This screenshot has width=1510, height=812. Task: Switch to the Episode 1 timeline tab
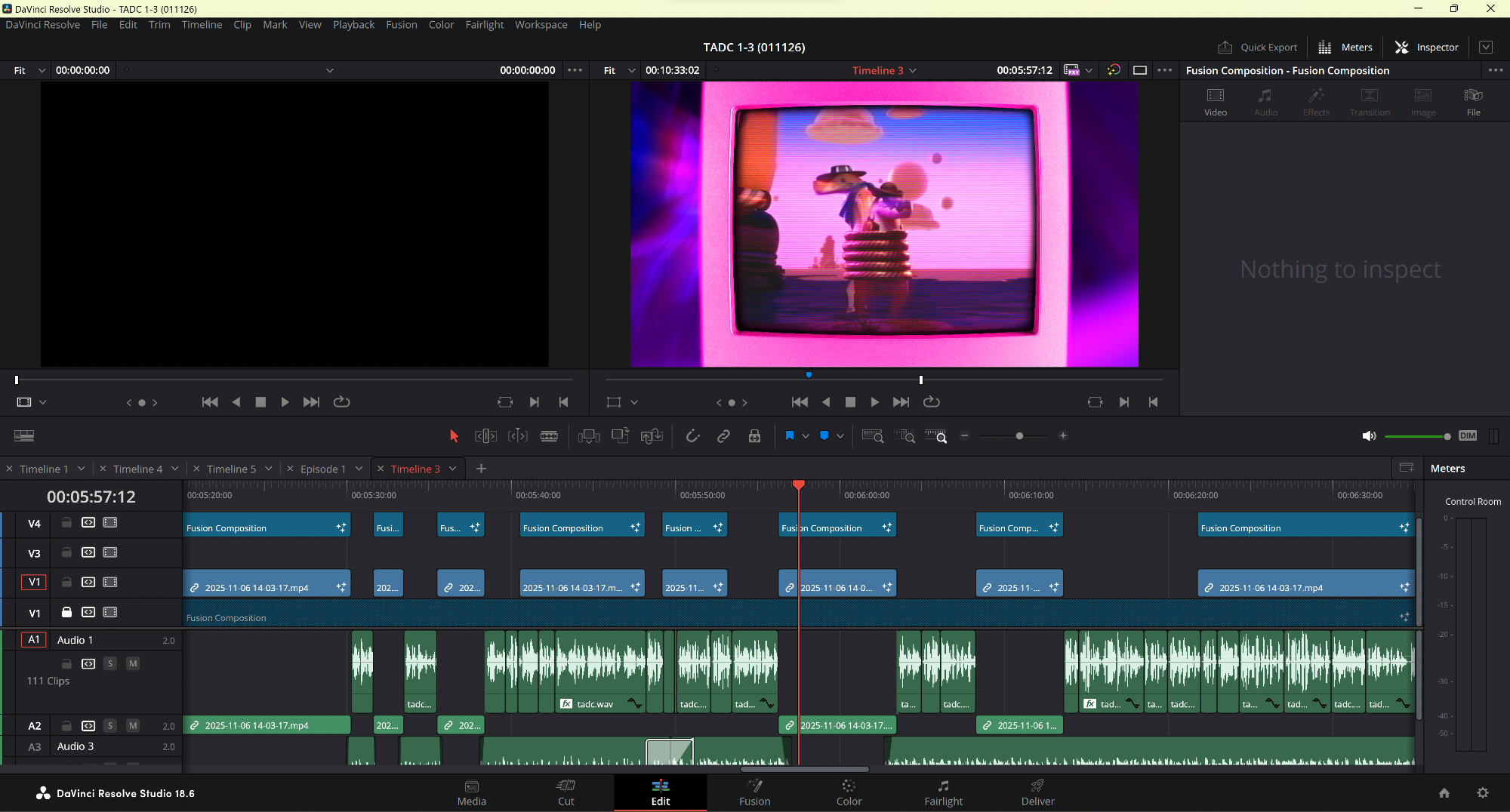[x=323, y=469]
